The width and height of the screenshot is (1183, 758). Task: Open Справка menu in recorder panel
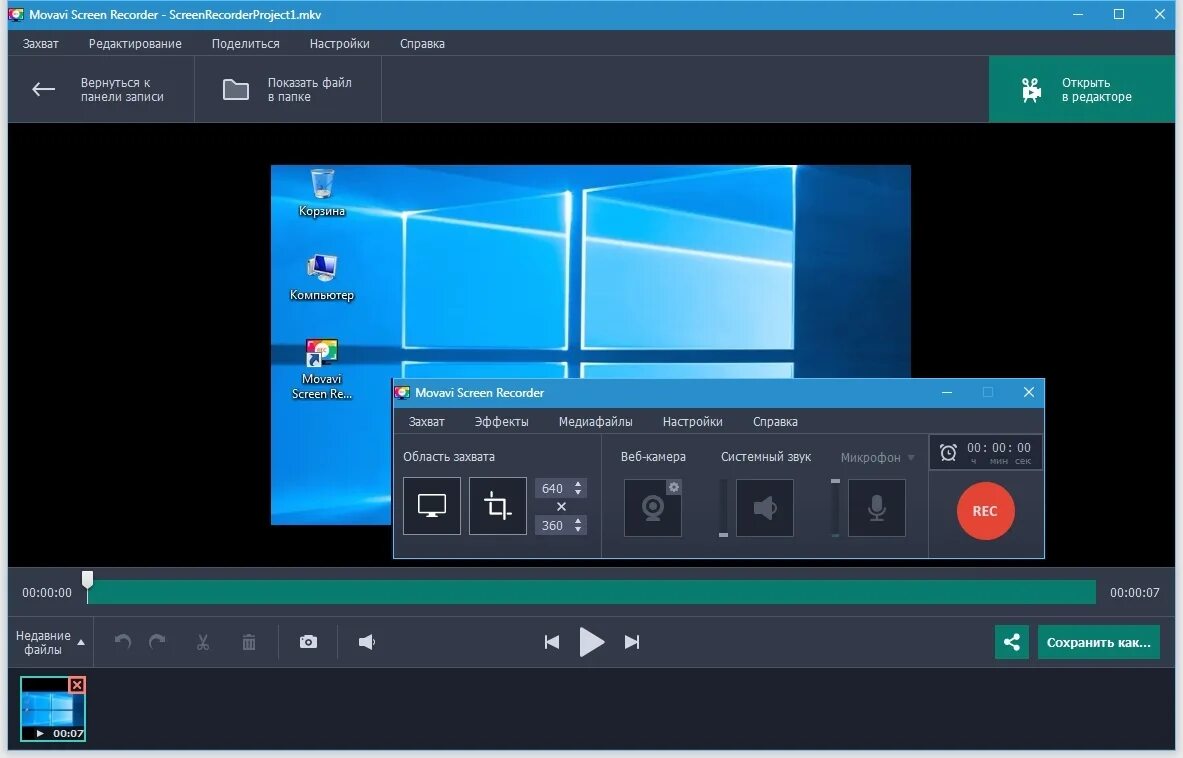[x=775, y=422]
